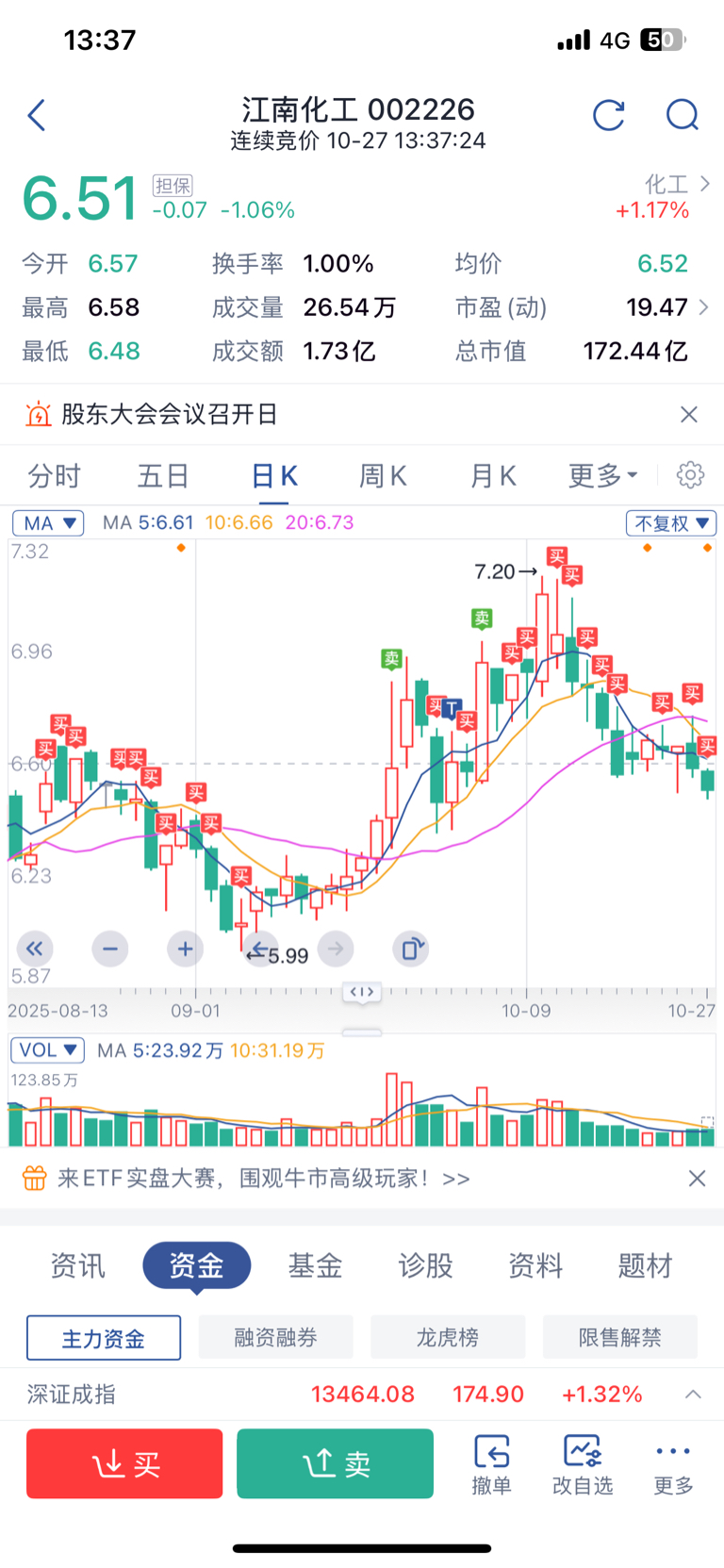Select the 融资融券 filter
This screenshot has height=1568, width=724.
(275, 1338)
